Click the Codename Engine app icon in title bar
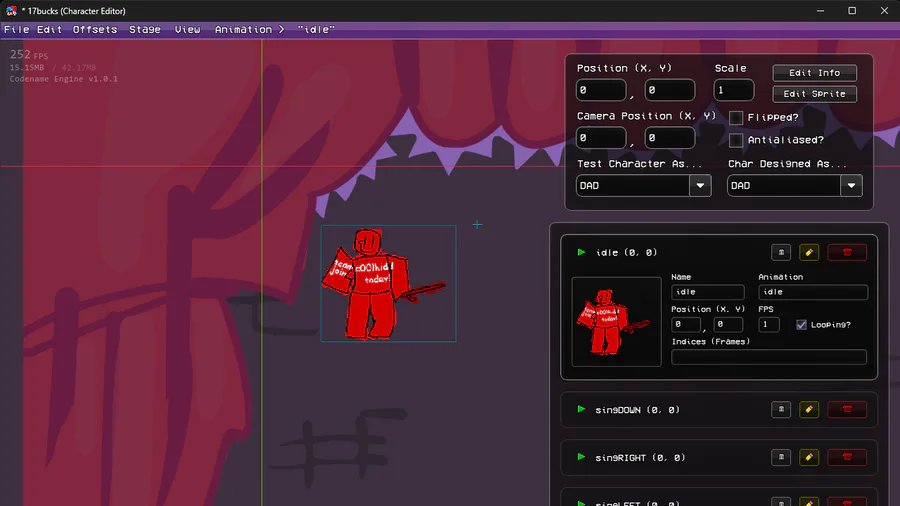Image resolution: width=900 pixels, height=506 pixels. tap(11, 11)
